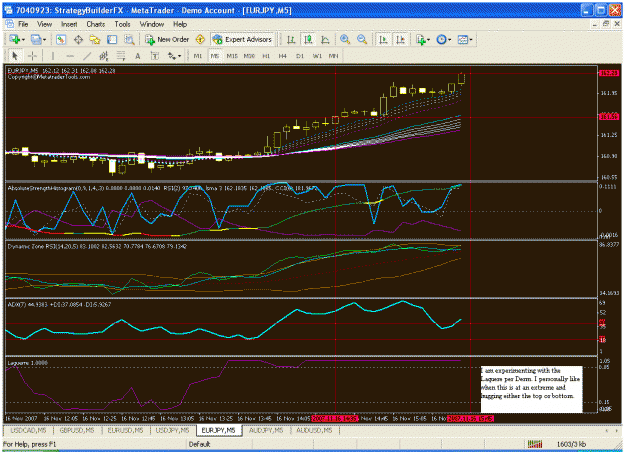Select the Text Label tool

(155, 56)
